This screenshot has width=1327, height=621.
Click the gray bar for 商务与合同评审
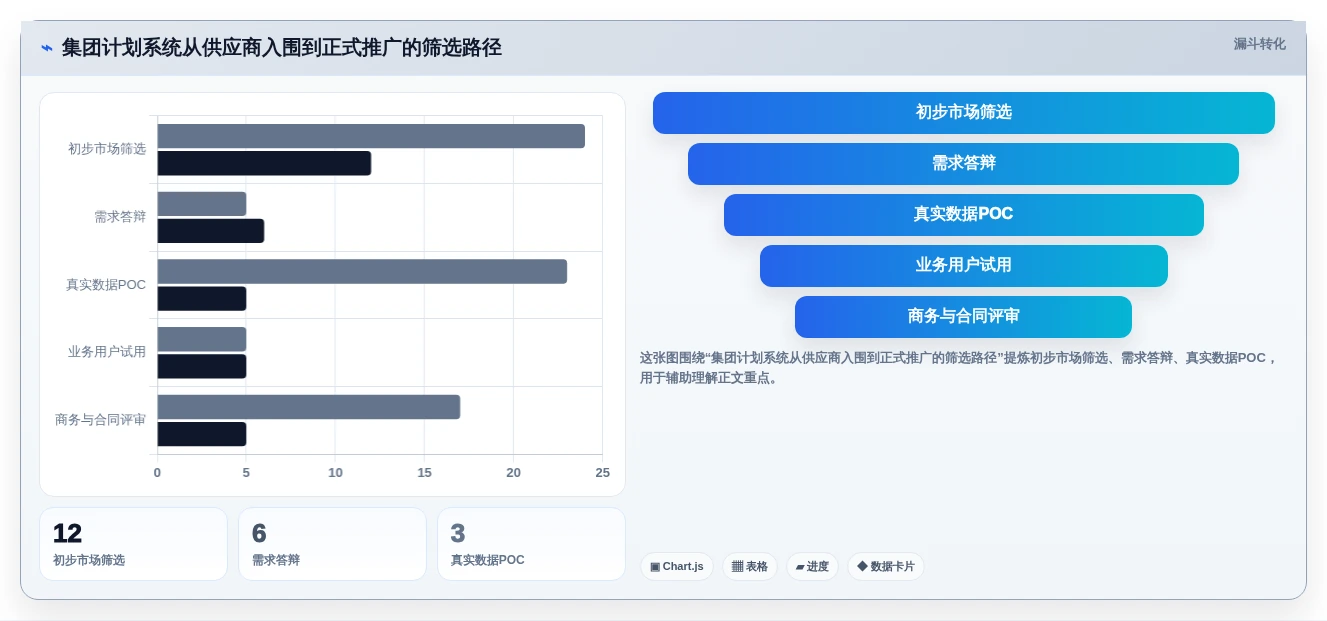(308, 407)
